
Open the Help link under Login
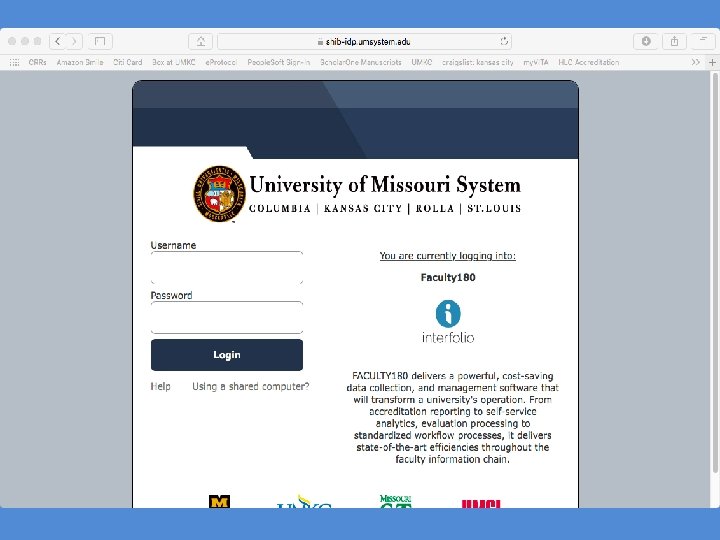click(160, 387)
